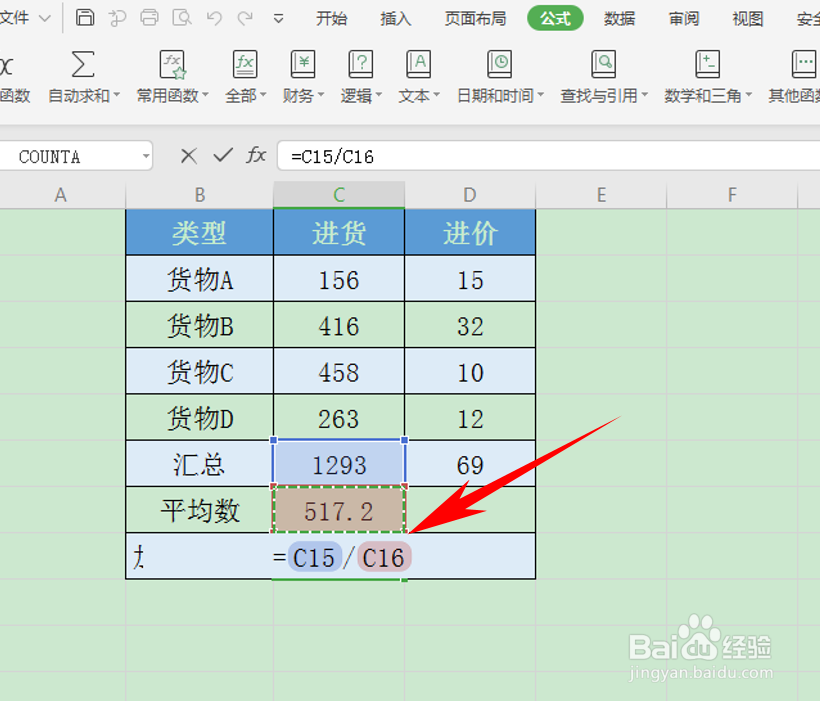Expand the 查找与引用 dropdown arrow
The height and width of the screenshot is (701, 820).
point(644,95)
